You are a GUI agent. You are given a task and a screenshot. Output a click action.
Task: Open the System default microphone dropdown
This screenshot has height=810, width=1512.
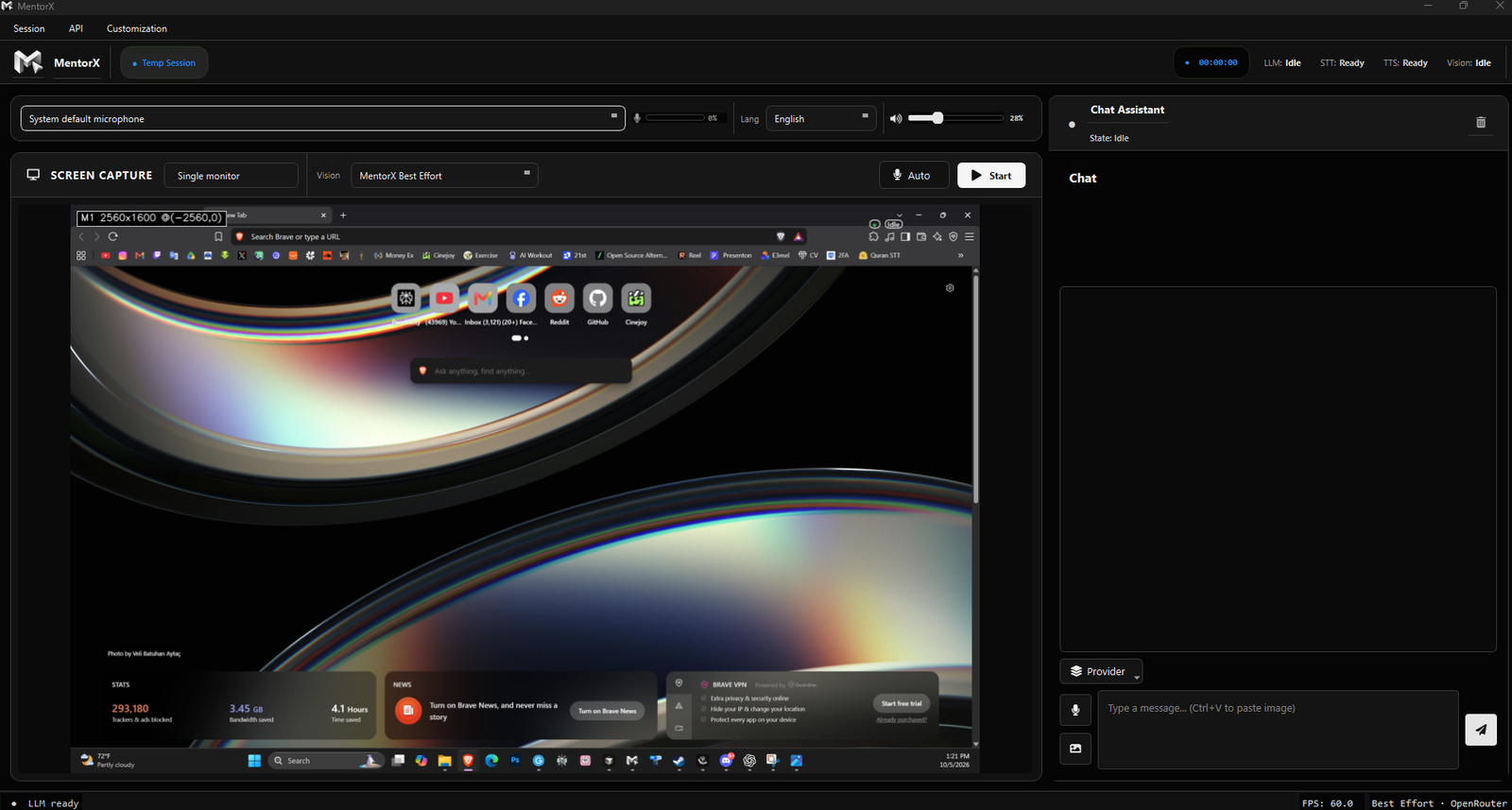(323, 118)
